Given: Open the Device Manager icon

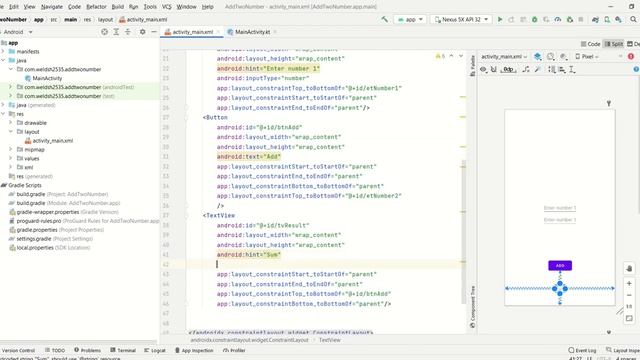Looking at the screenshot, I should pyautogui.click(x=607, y=19).
